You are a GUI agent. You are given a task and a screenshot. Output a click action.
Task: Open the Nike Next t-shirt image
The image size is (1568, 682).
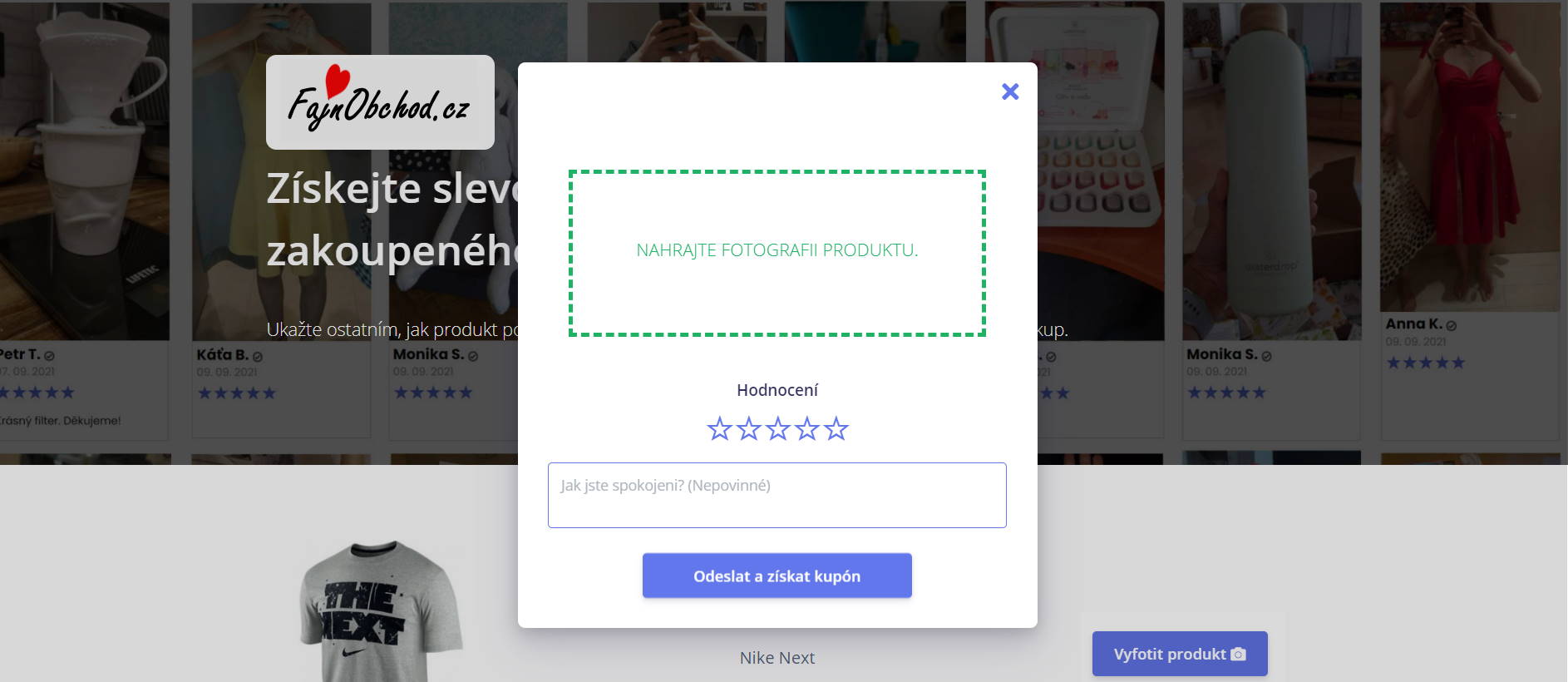[x=381, y=611]
